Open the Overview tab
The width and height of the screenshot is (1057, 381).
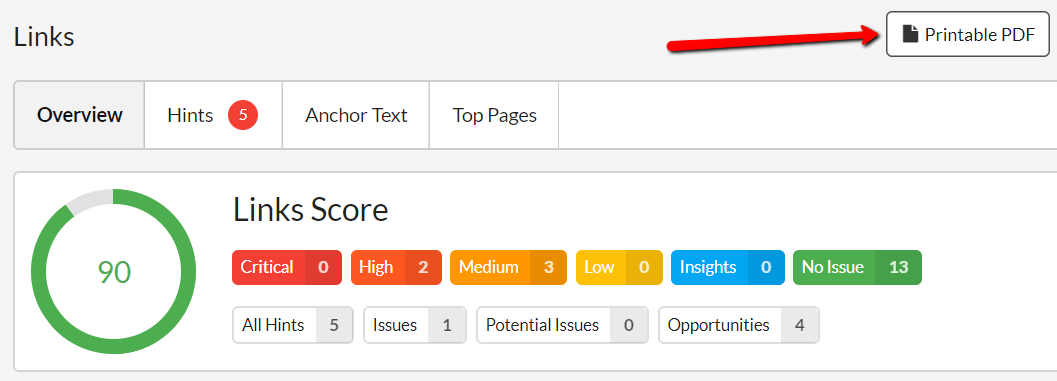pyautogui.click(x=80, y=115)
